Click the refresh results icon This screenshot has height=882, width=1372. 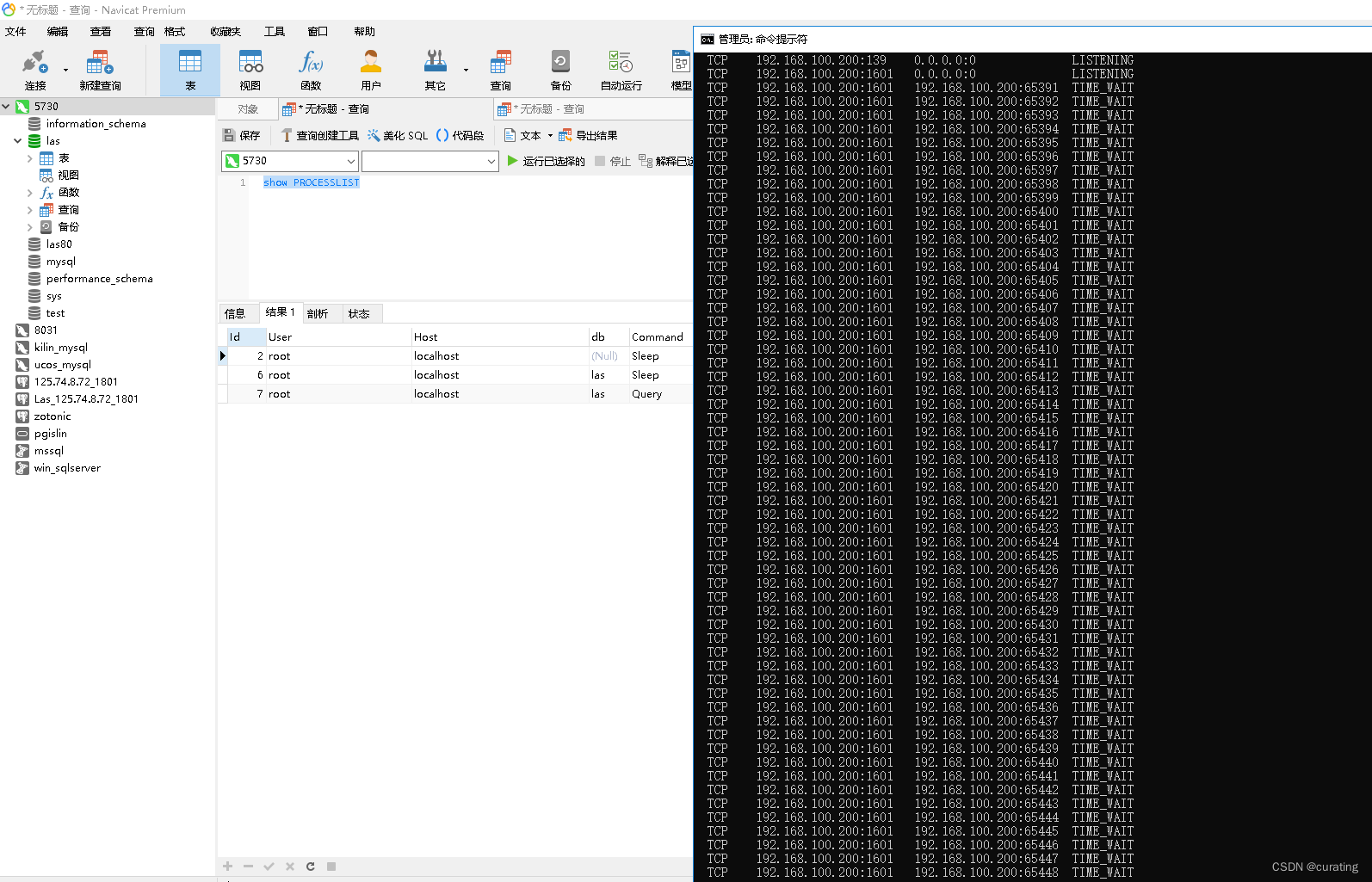coord(310,867)
